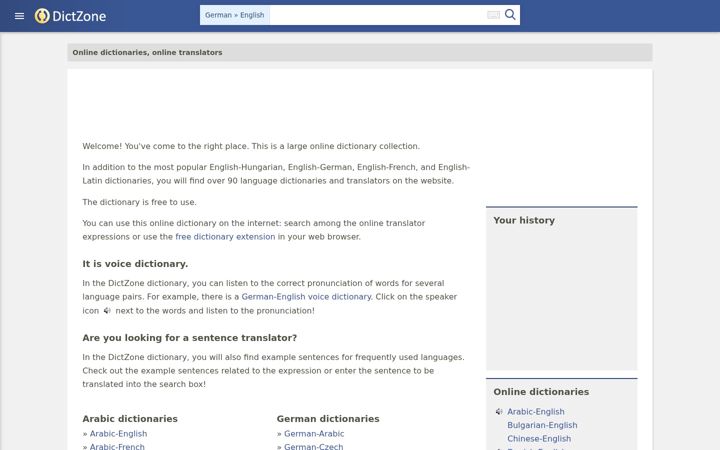Open Chinese-English in sidebar
Viewport: 720px width, 450px height.
point(539,439)
